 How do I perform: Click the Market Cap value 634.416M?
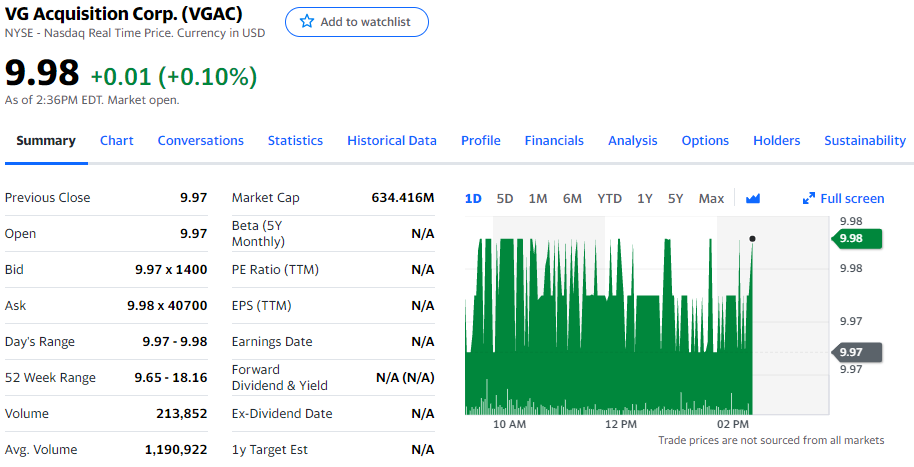(x=403, y=198)
